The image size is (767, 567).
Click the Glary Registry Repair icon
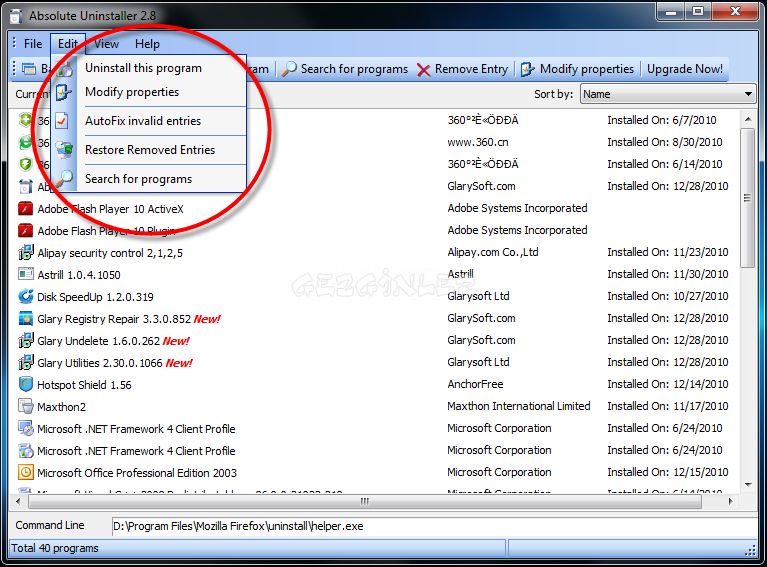pyautogui.click(x=25, y=318)
